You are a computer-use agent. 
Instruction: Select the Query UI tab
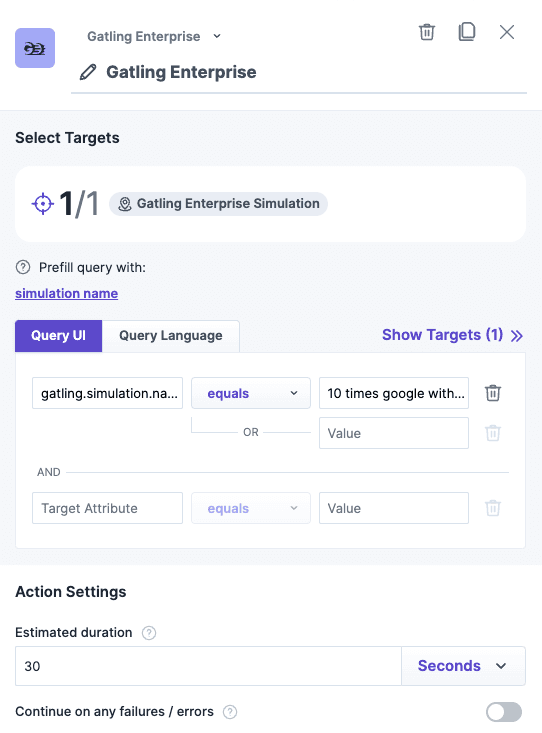[x=58, y=336]
